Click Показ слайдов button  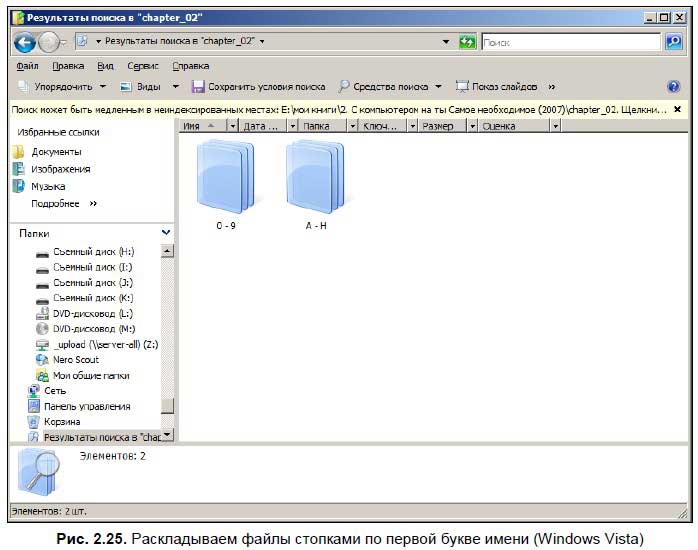tap(496, 86)
